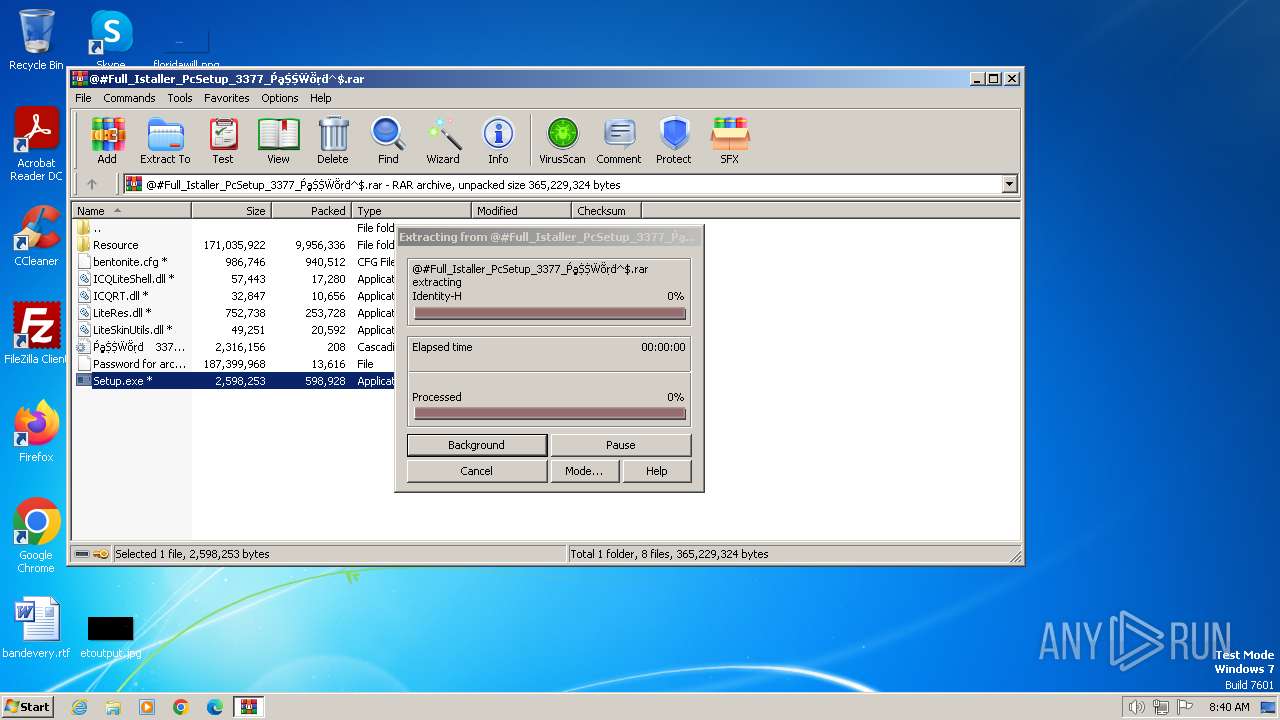The image size is (1280, 720).
Task: Open the Find magnifier tool
Action: pos(388,140)
